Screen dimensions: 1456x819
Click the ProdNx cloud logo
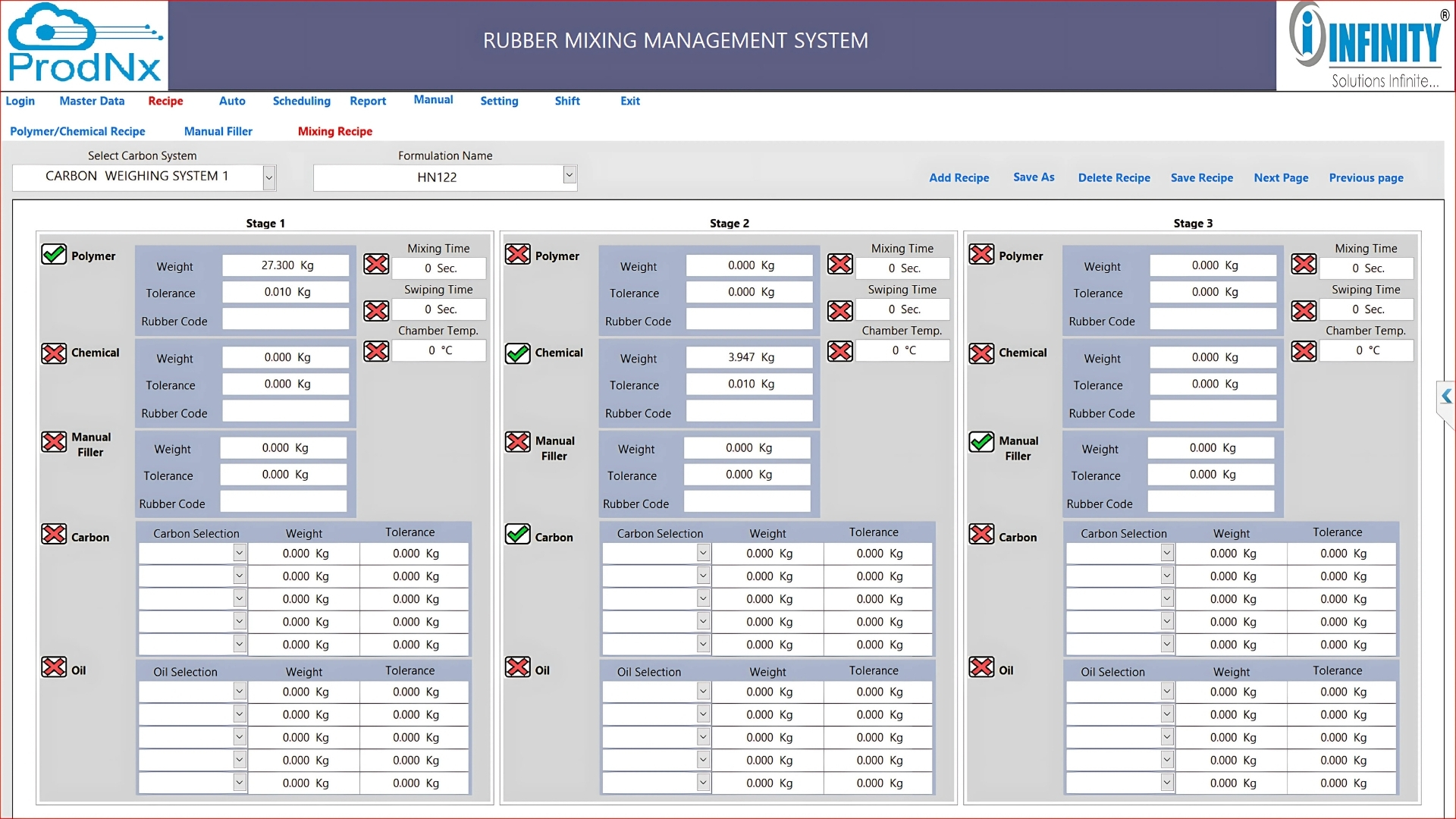coord(84,45)
